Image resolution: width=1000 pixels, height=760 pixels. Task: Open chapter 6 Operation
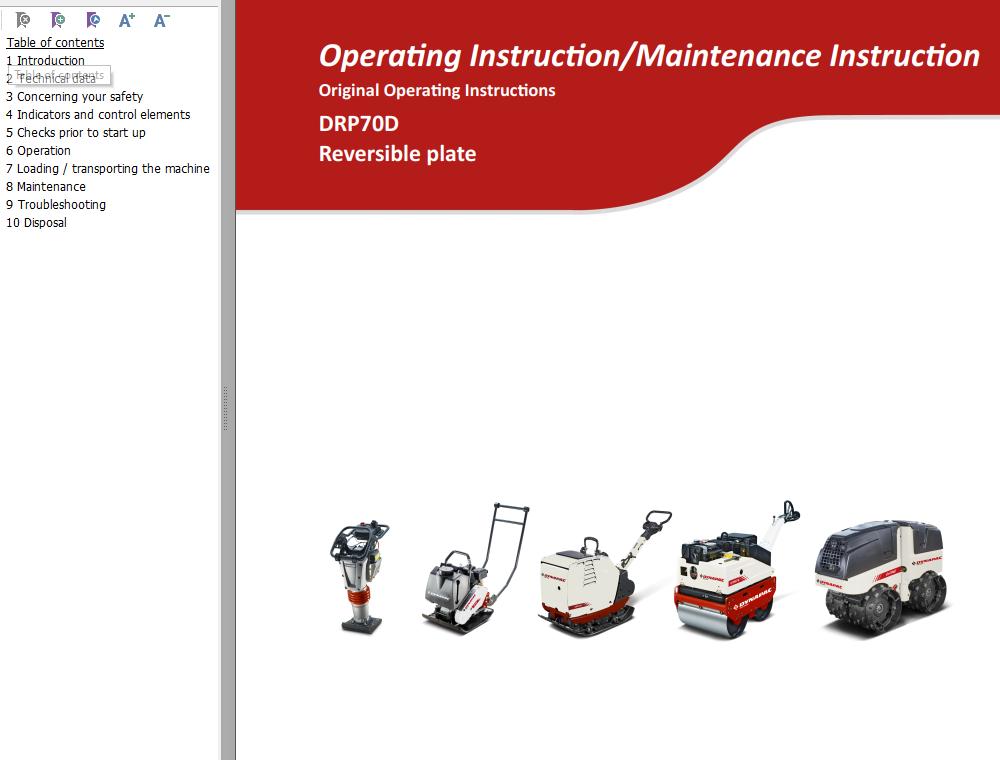(38, 150)
